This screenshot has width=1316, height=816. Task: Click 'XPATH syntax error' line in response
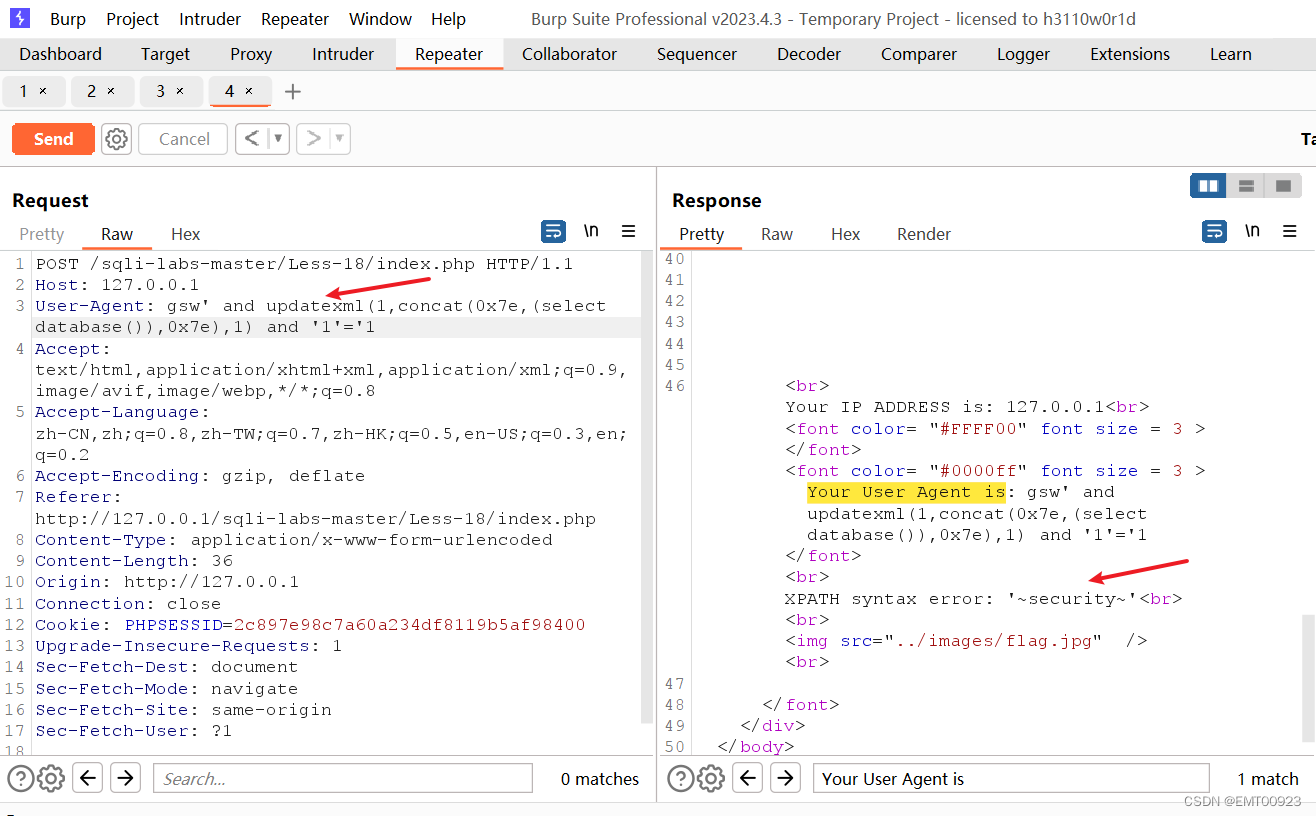[984, 599]
